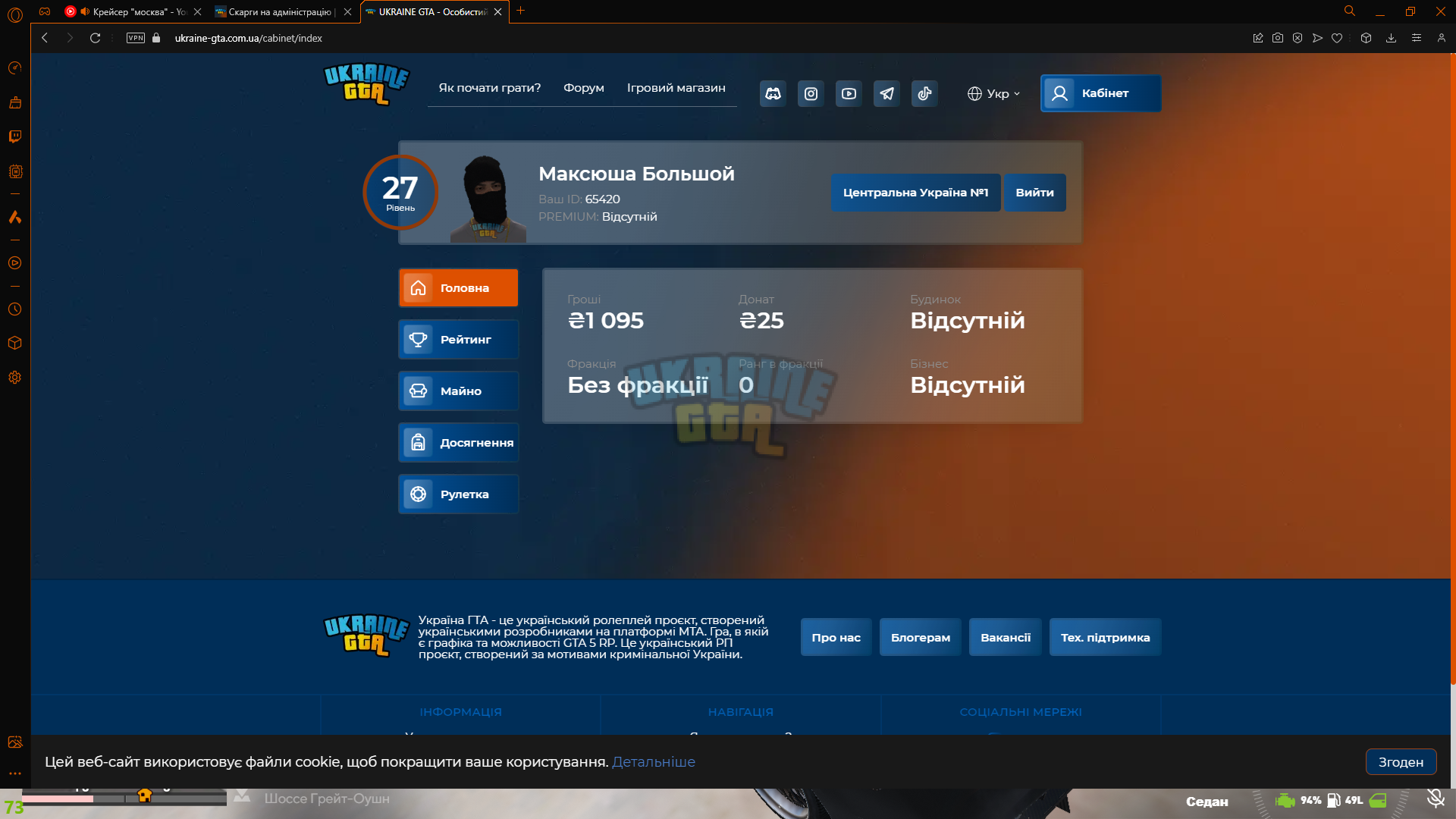Image resolution: width=1456 pixels, height=819 pixels.
Task: Open browser downloads icon
Action: pyautogui.click(x=1391, y=38)
